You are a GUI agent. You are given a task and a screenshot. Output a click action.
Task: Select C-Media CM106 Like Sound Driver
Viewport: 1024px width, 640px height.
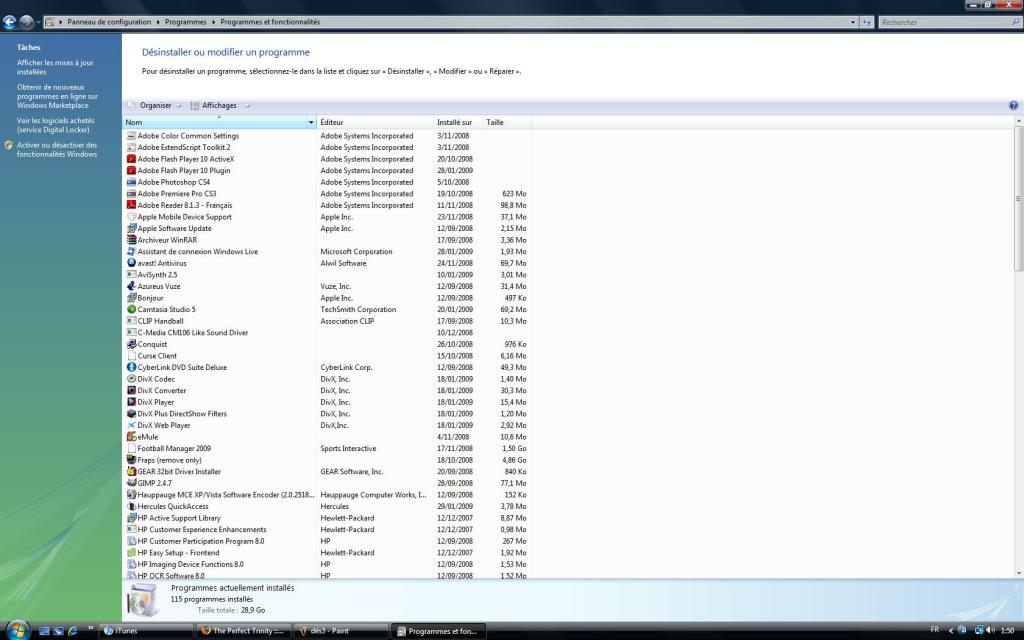[x=327, y=332]
